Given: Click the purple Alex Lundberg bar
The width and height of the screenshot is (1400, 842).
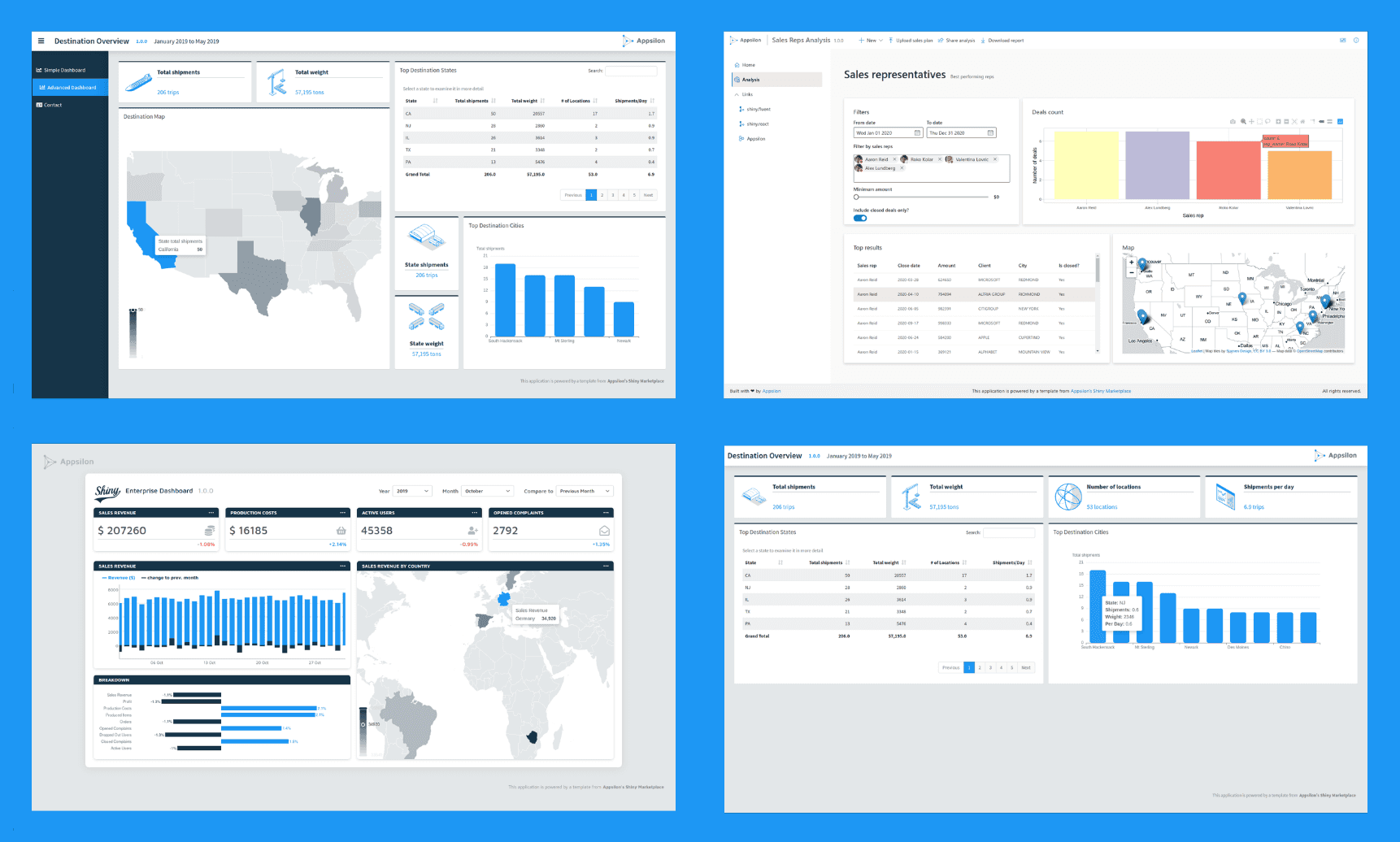Looking at the screenshot, I should (x=1158, y=165).
